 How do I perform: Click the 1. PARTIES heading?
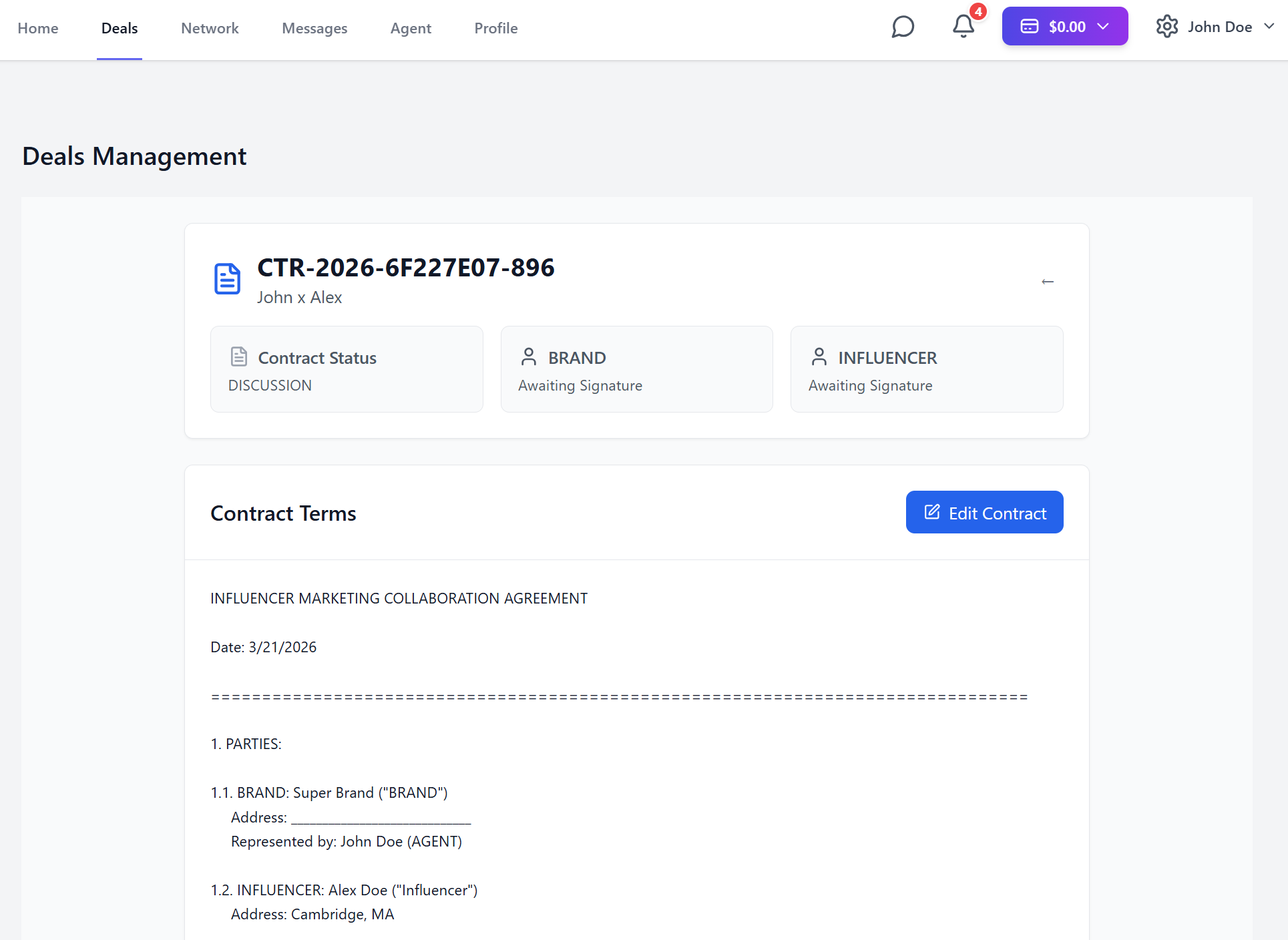click(x=246, y=744)
